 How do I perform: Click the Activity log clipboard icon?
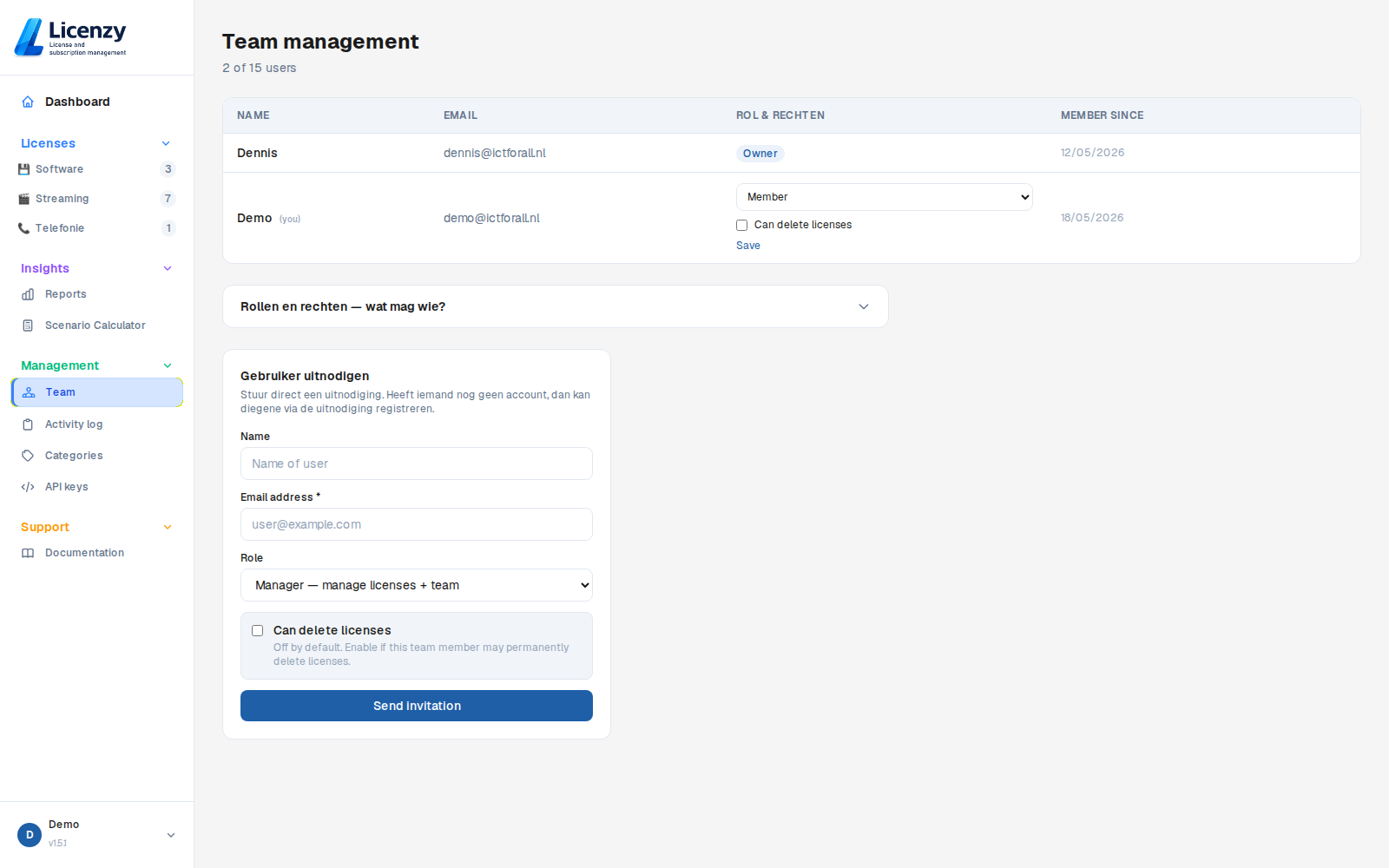click(x=28, y=424)
